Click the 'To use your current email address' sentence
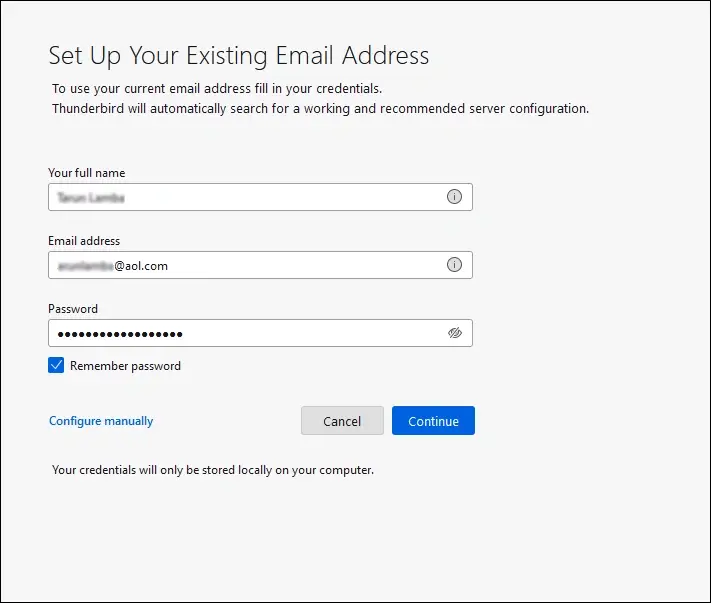Screen dimensions: 711x603 tap(217, 89)
